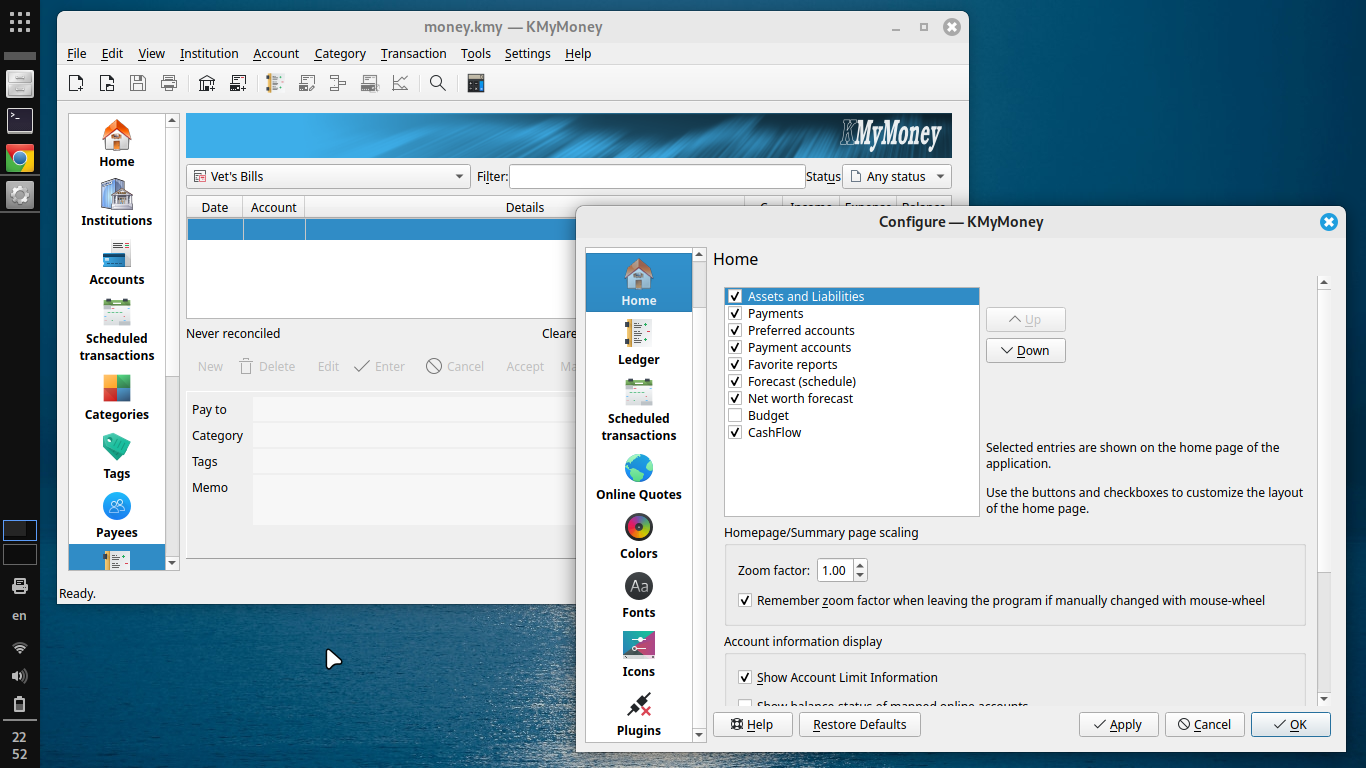The width and height of the screenshot is (1366, 768).
Task: Open the terminal from the dock
Action: coord(20,121)
